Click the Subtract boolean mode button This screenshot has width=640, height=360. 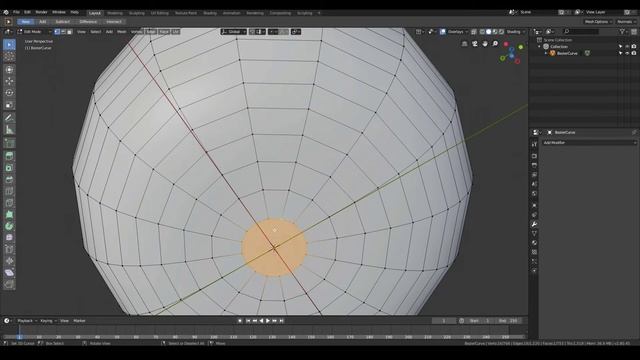(62, 22)
